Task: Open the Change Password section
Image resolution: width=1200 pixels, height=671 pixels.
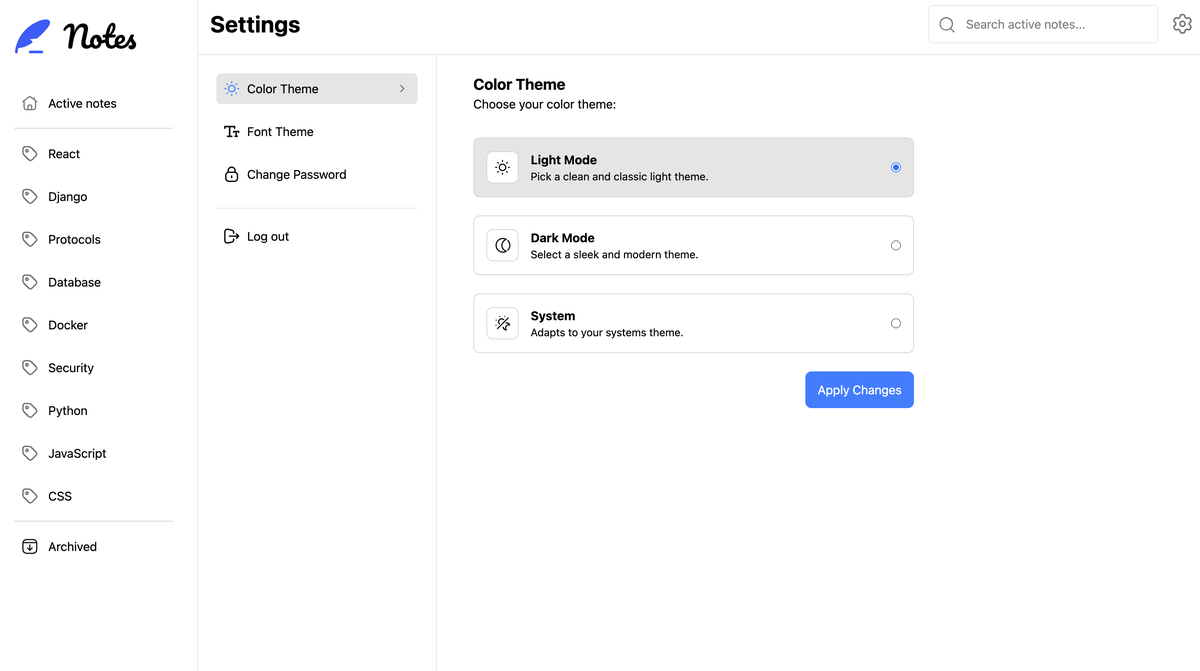Action: tap(296, 173)
